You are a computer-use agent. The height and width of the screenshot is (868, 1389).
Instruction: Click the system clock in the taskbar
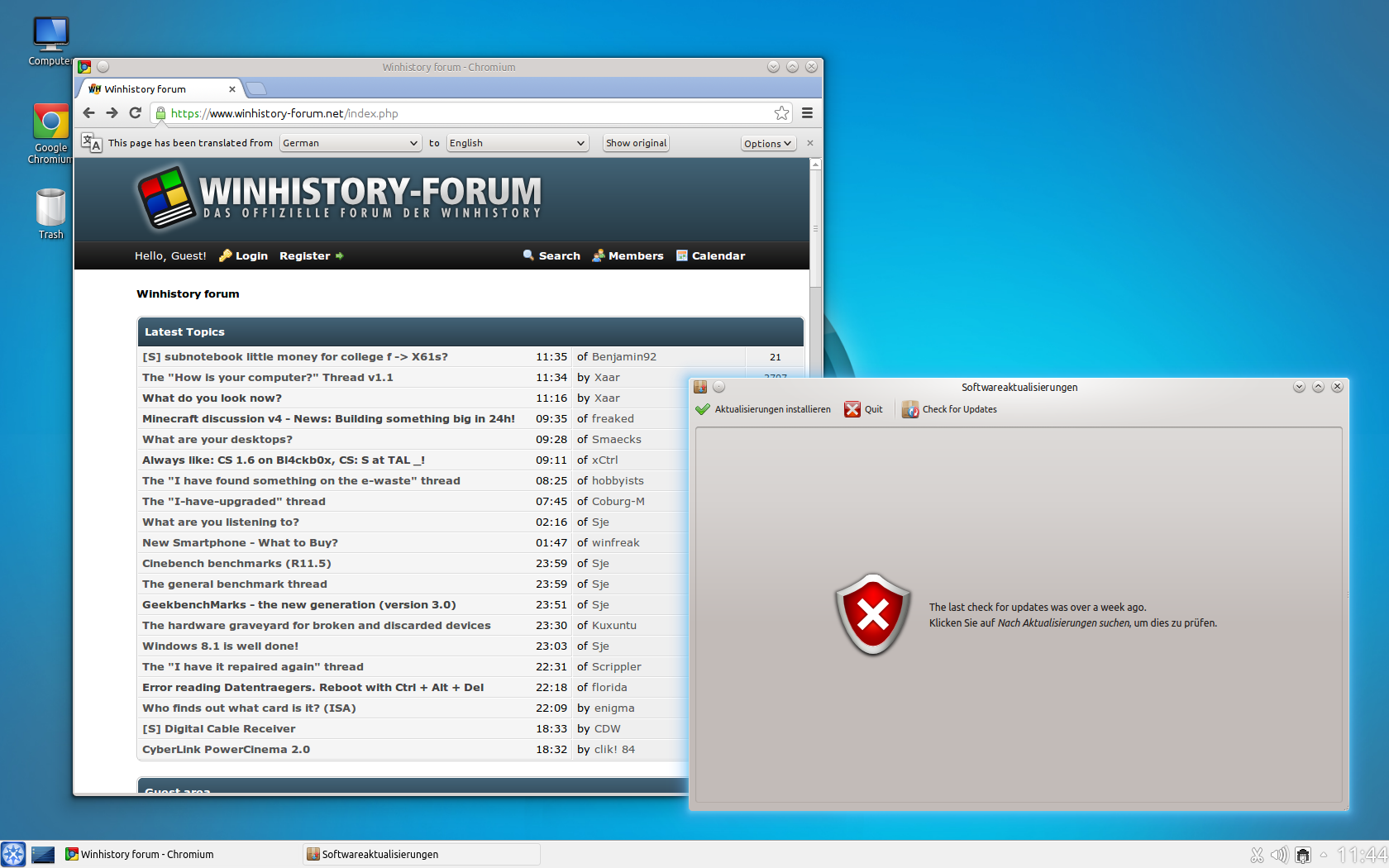click(1362, 855)
